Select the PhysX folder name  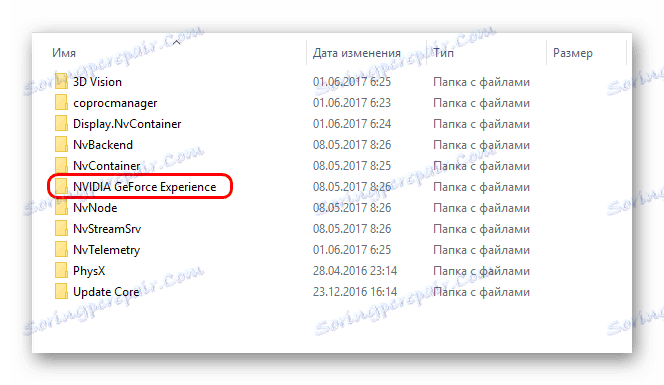click(x=89, y=271)
